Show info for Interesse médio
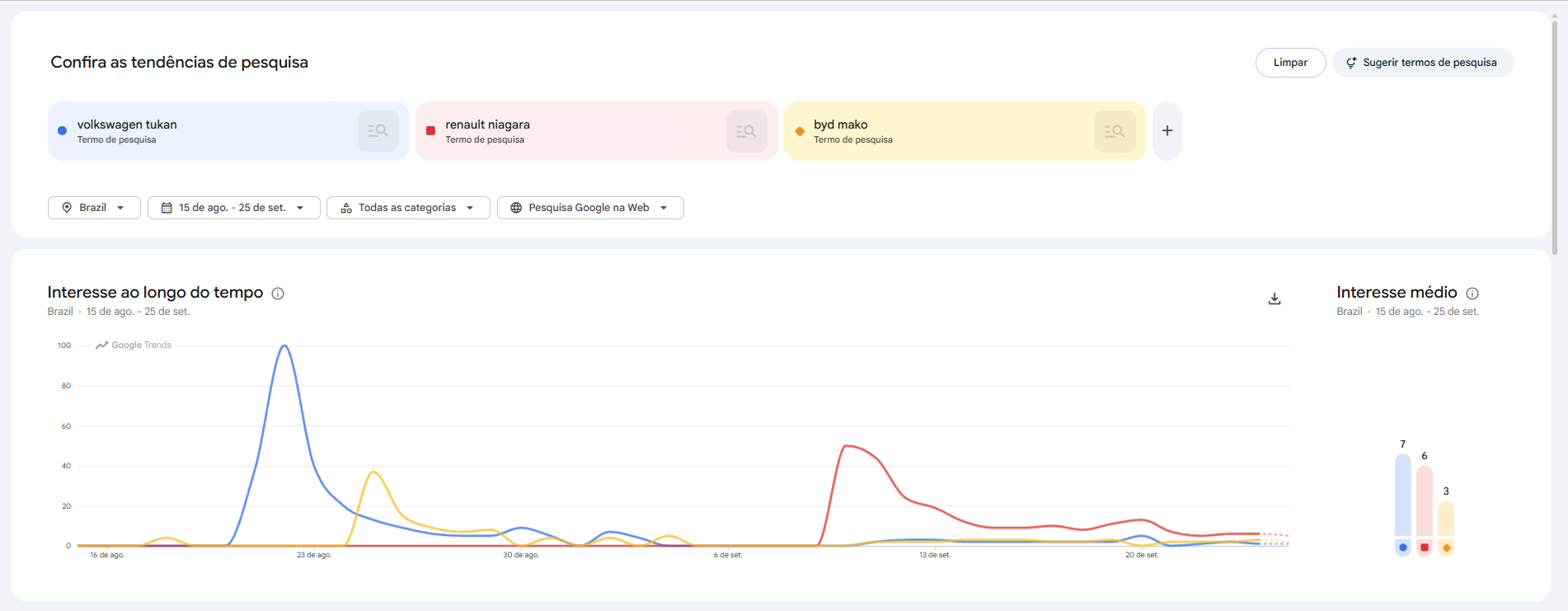The image size is (1568, 611). (1472, 294)
